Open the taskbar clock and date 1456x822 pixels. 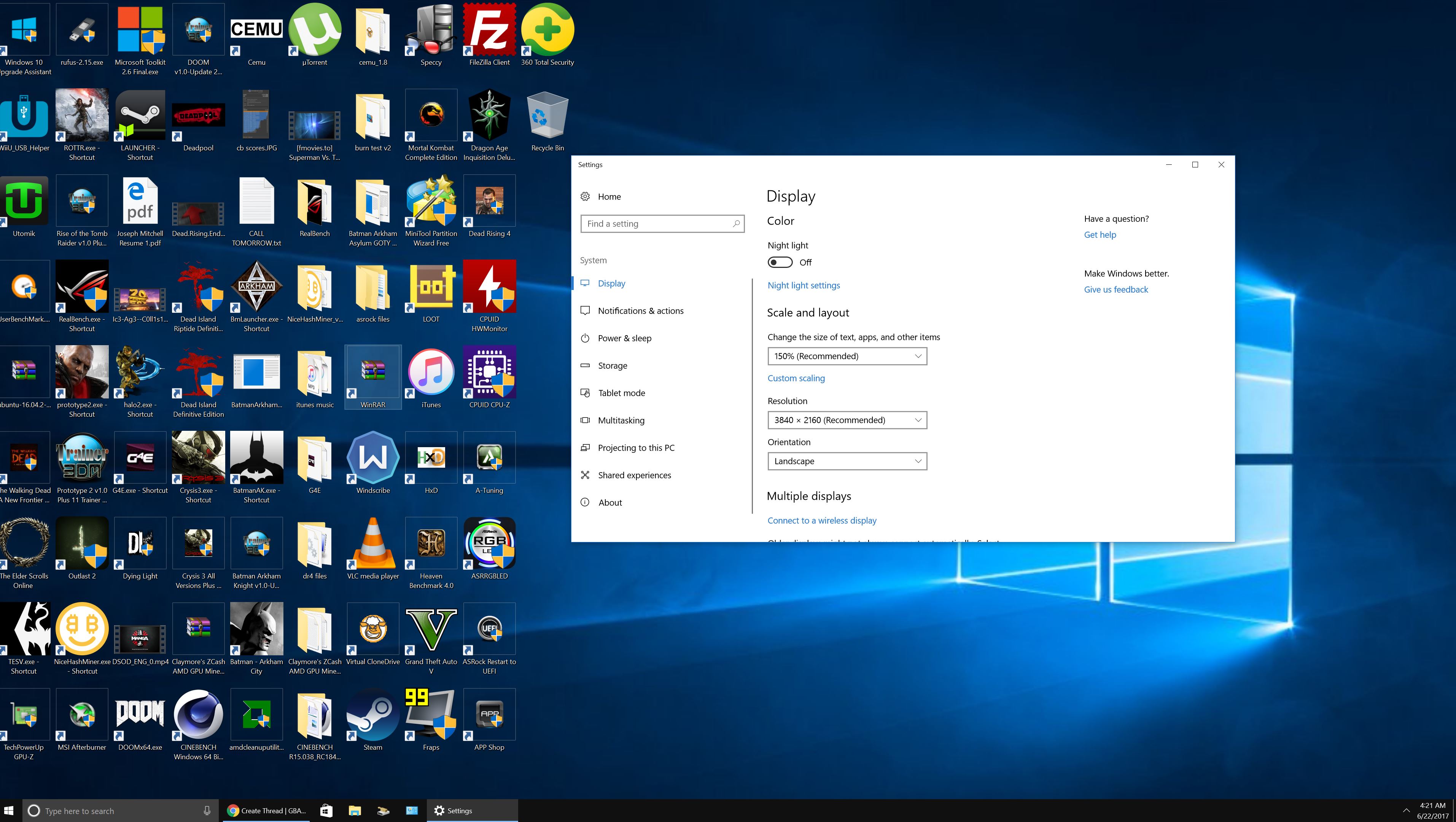[x=1432, y=811]
